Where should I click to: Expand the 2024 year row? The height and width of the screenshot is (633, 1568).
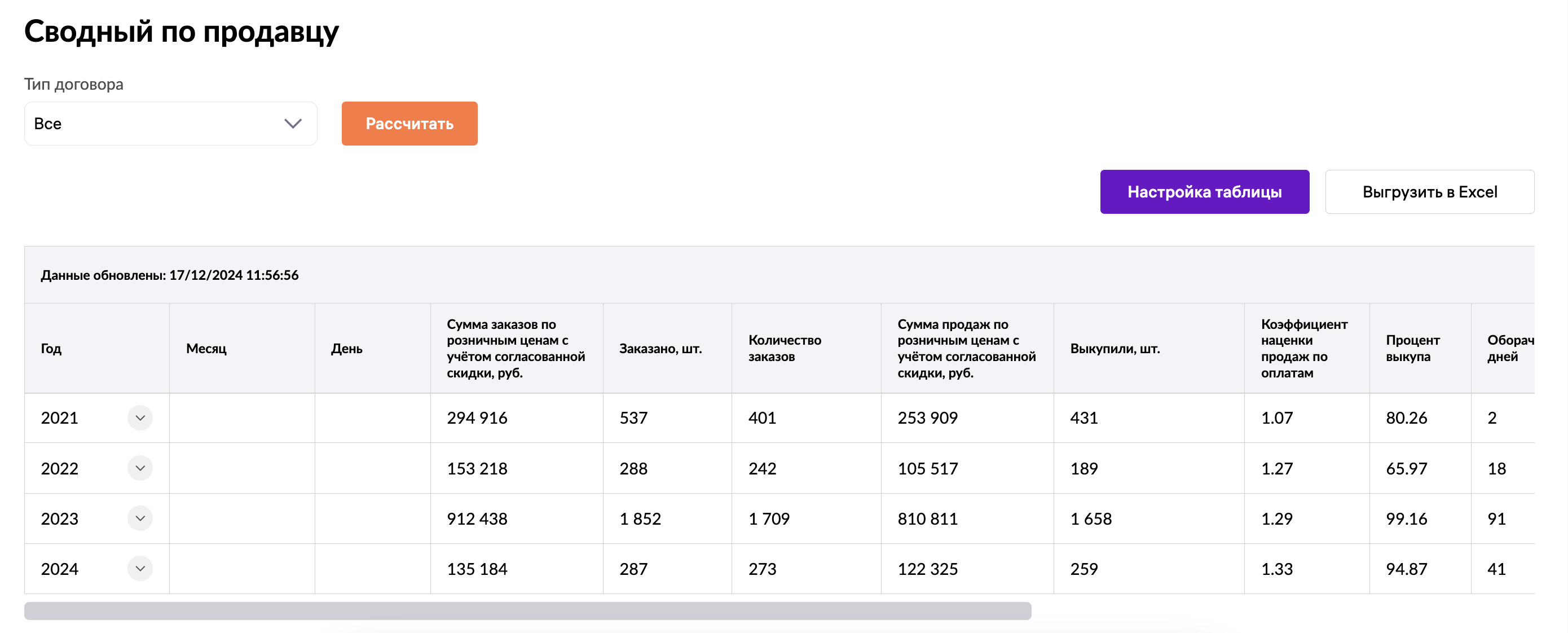140,569
